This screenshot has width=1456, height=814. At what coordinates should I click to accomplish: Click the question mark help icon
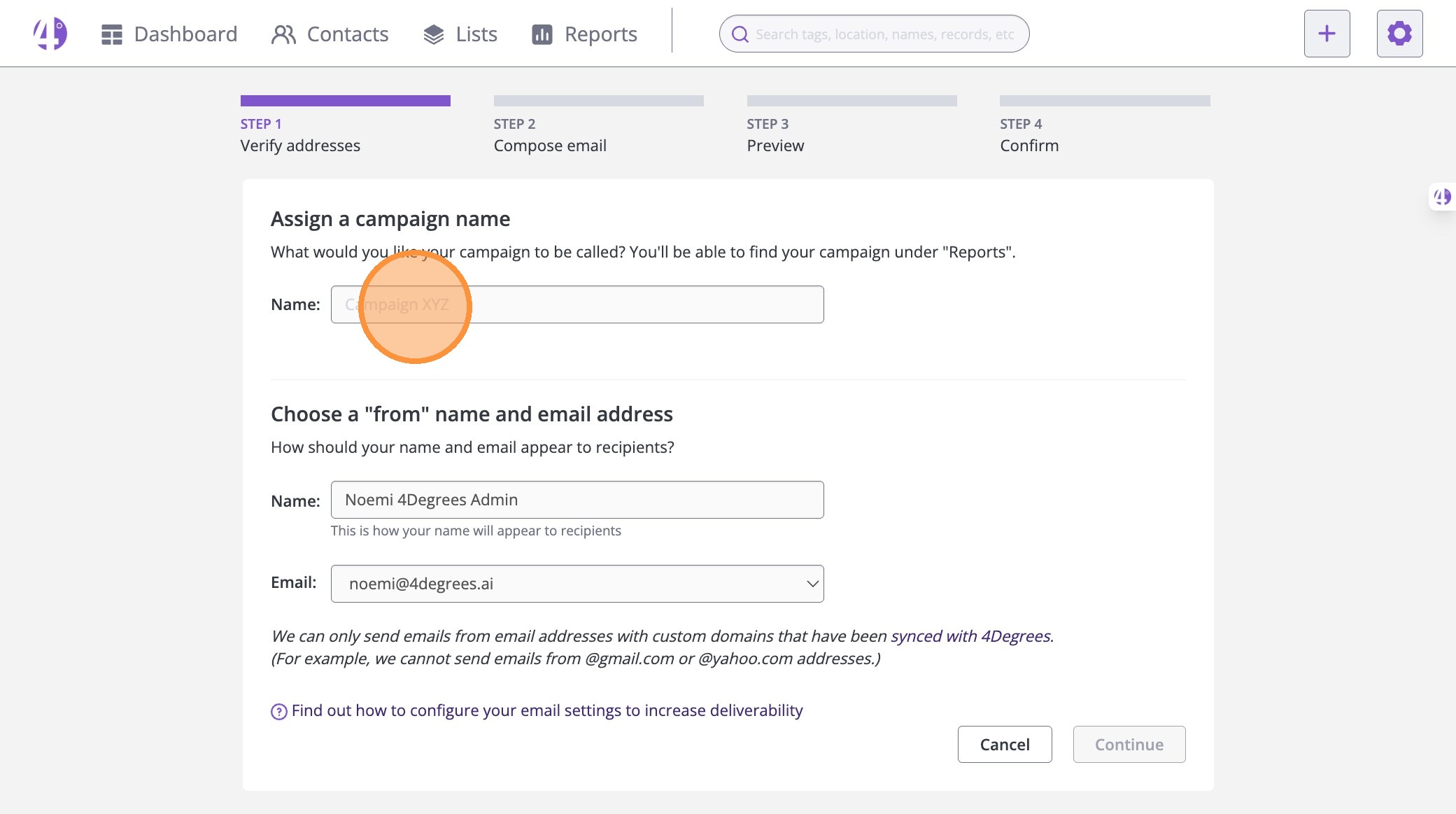coord(278,712)
